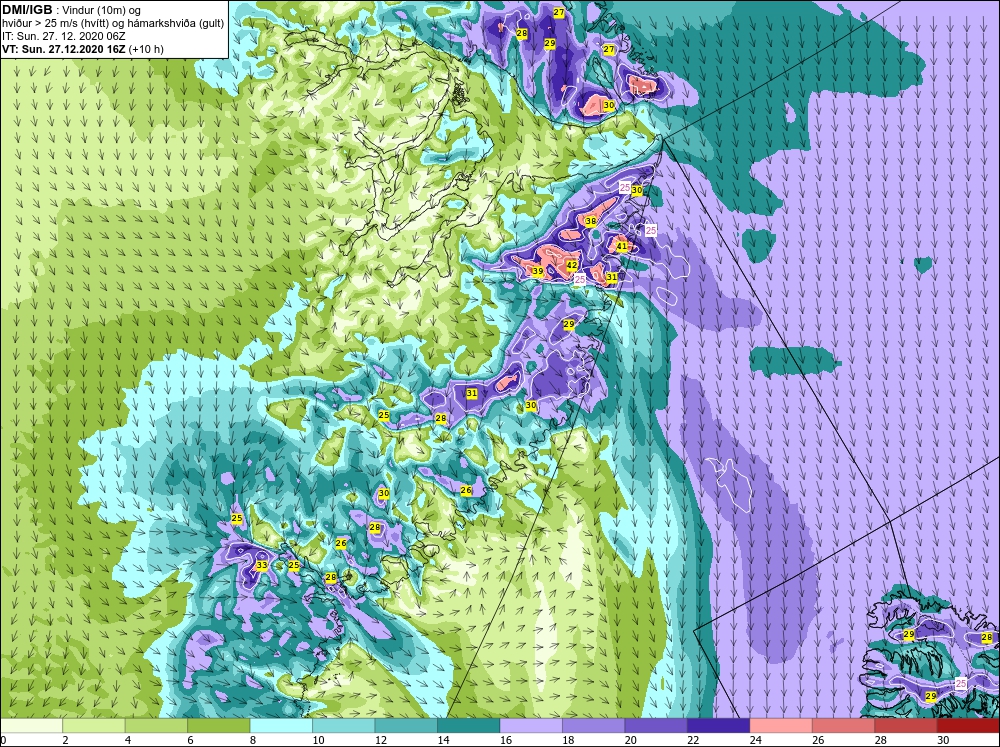Pick the legend color between 8 and 10

click(281, 726)
